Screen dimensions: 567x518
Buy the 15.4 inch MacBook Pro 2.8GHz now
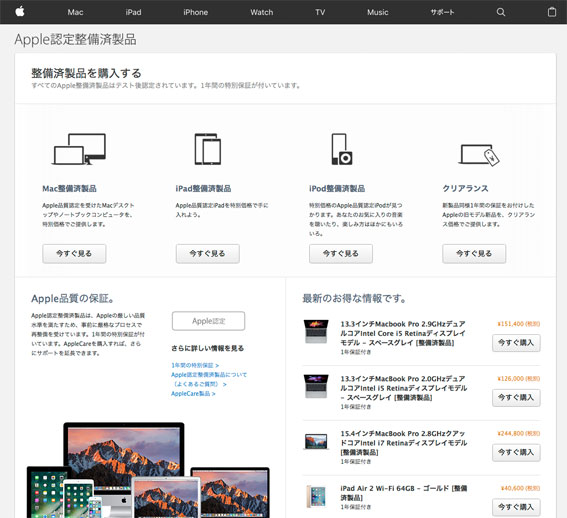516,453
